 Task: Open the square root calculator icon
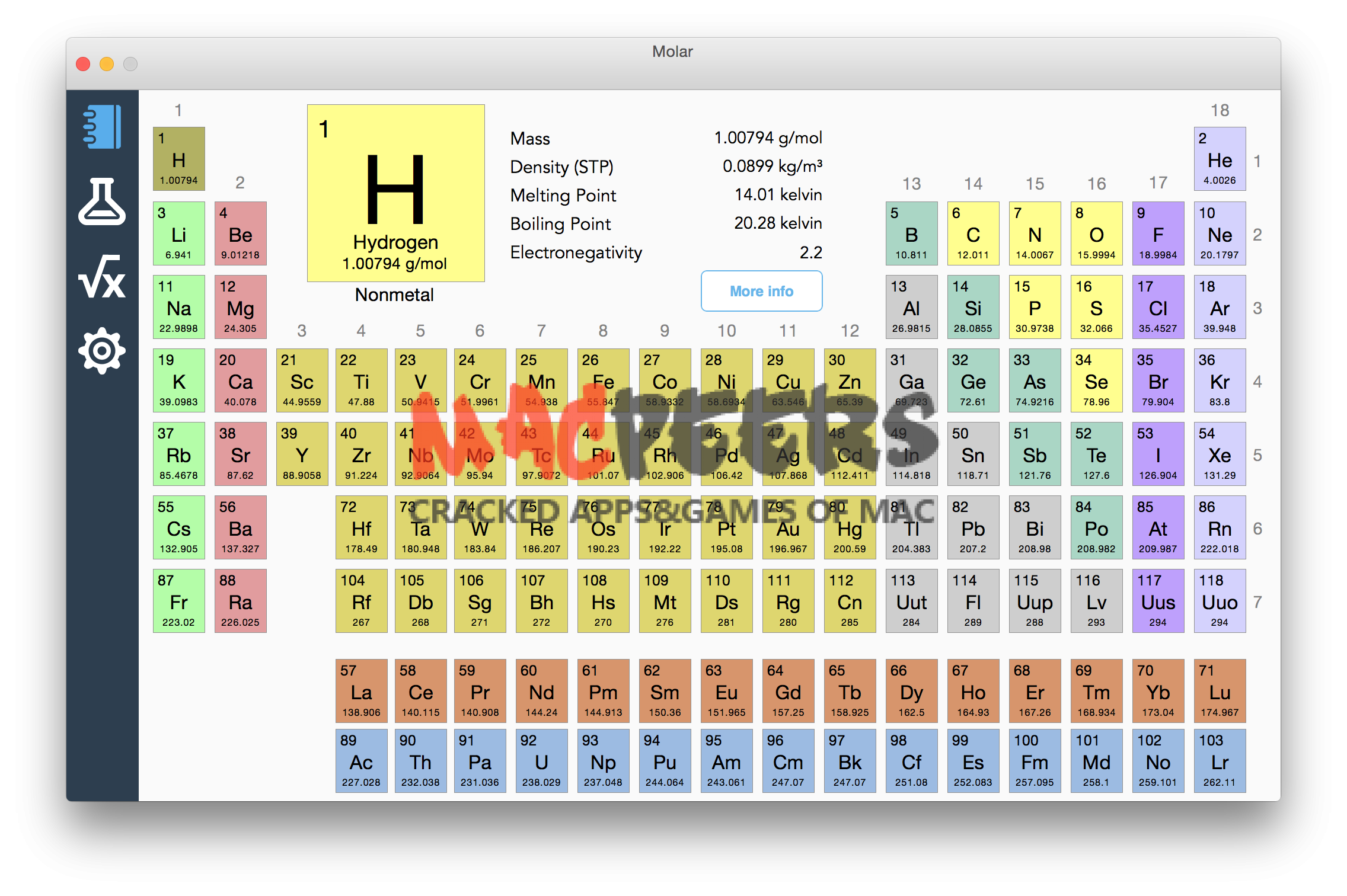pos(102,277)
